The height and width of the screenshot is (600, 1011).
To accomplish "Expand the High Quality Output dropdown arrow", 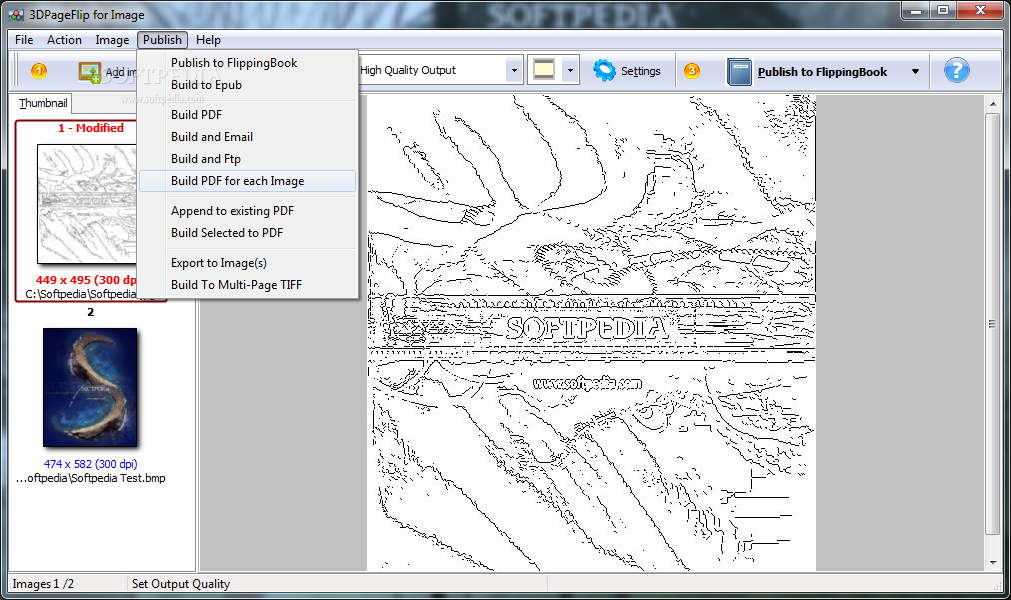I will (514, 70).
